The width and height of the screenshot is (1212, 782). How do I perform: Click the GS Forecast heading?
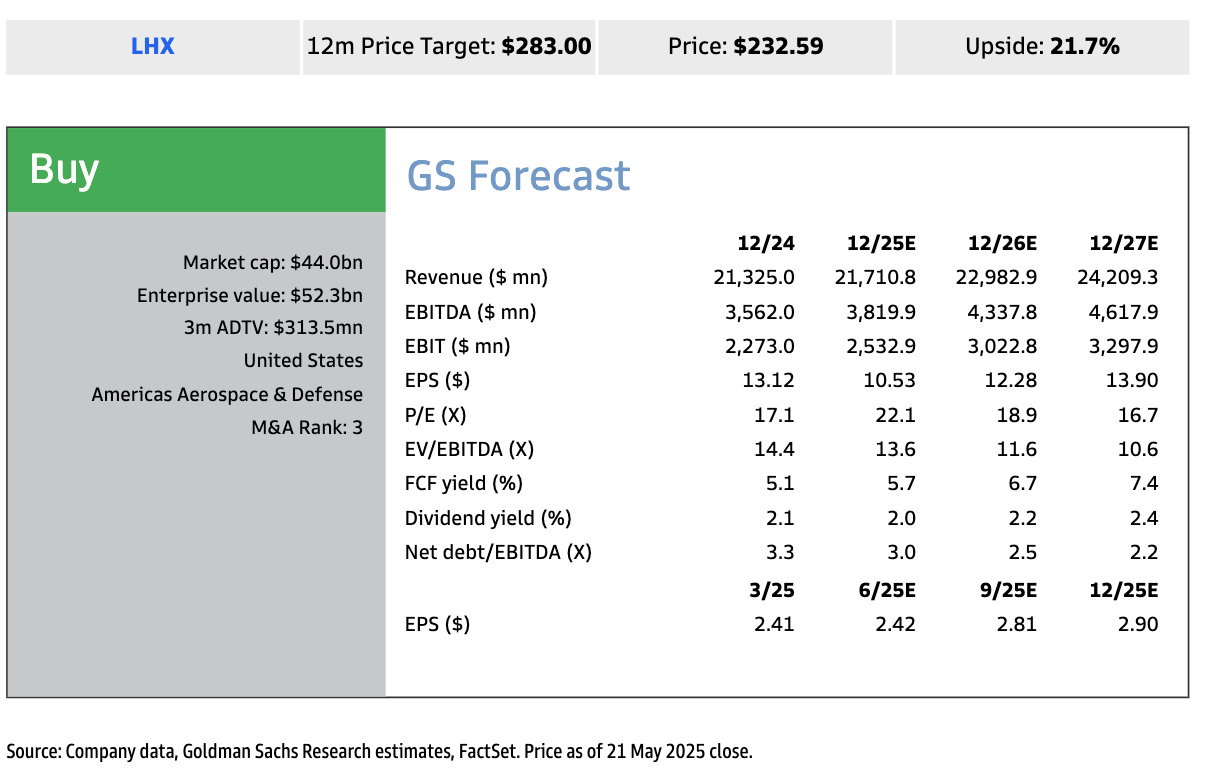(518, 176)
